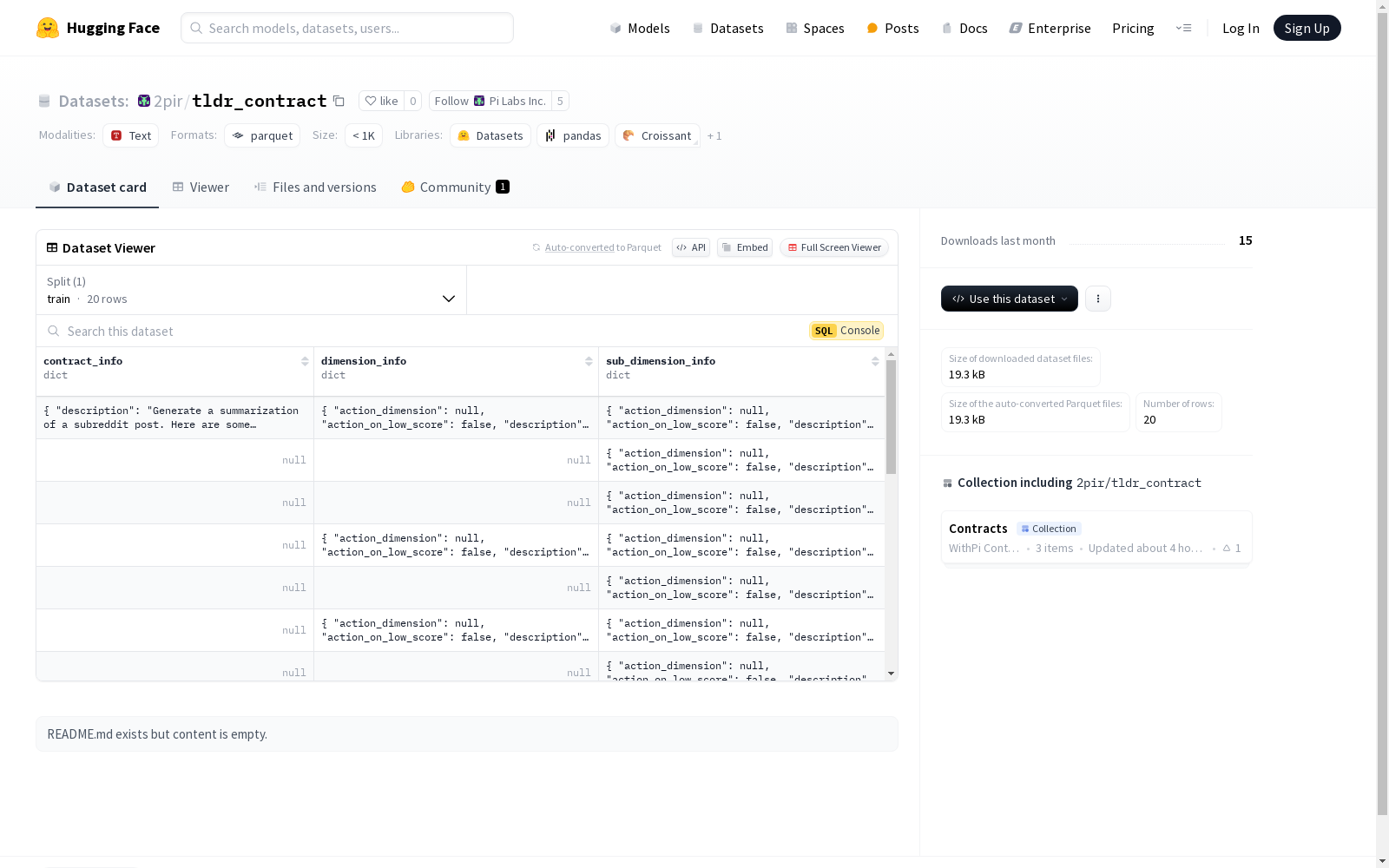This screenshot has height=868, width=1389.
Task: Open Models in the top navigation
Action: tap(640, 28)
